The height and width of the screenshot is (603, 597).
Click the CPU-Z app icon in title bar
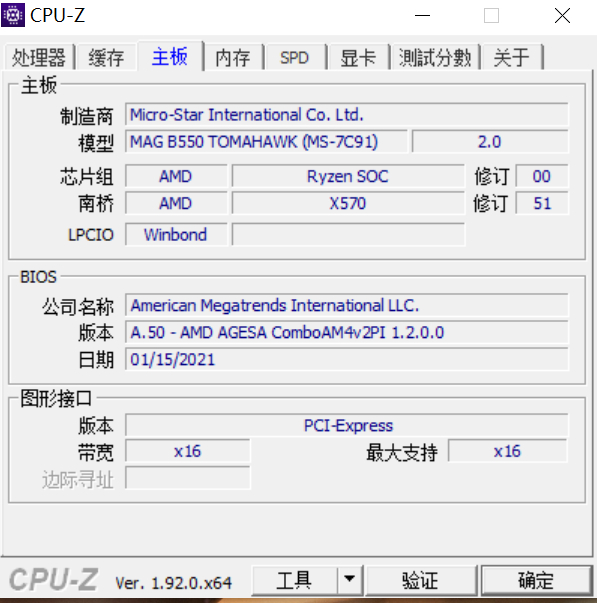pos(13,15)
